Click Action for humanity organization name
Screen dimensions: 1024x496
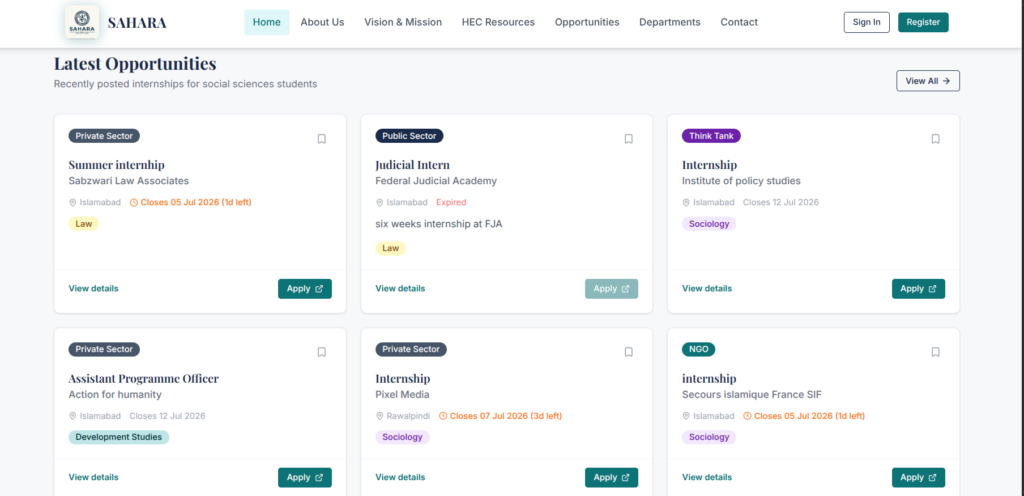pos(115,394)
